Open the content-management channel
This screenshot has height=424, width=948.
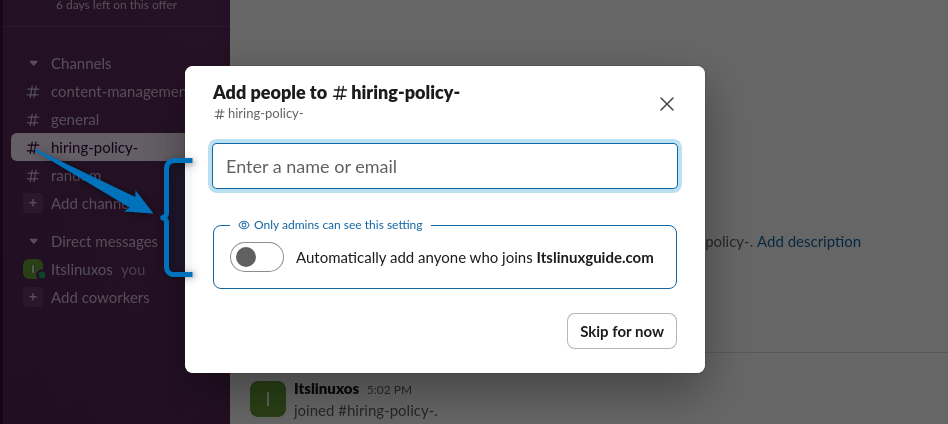[117, 92]
